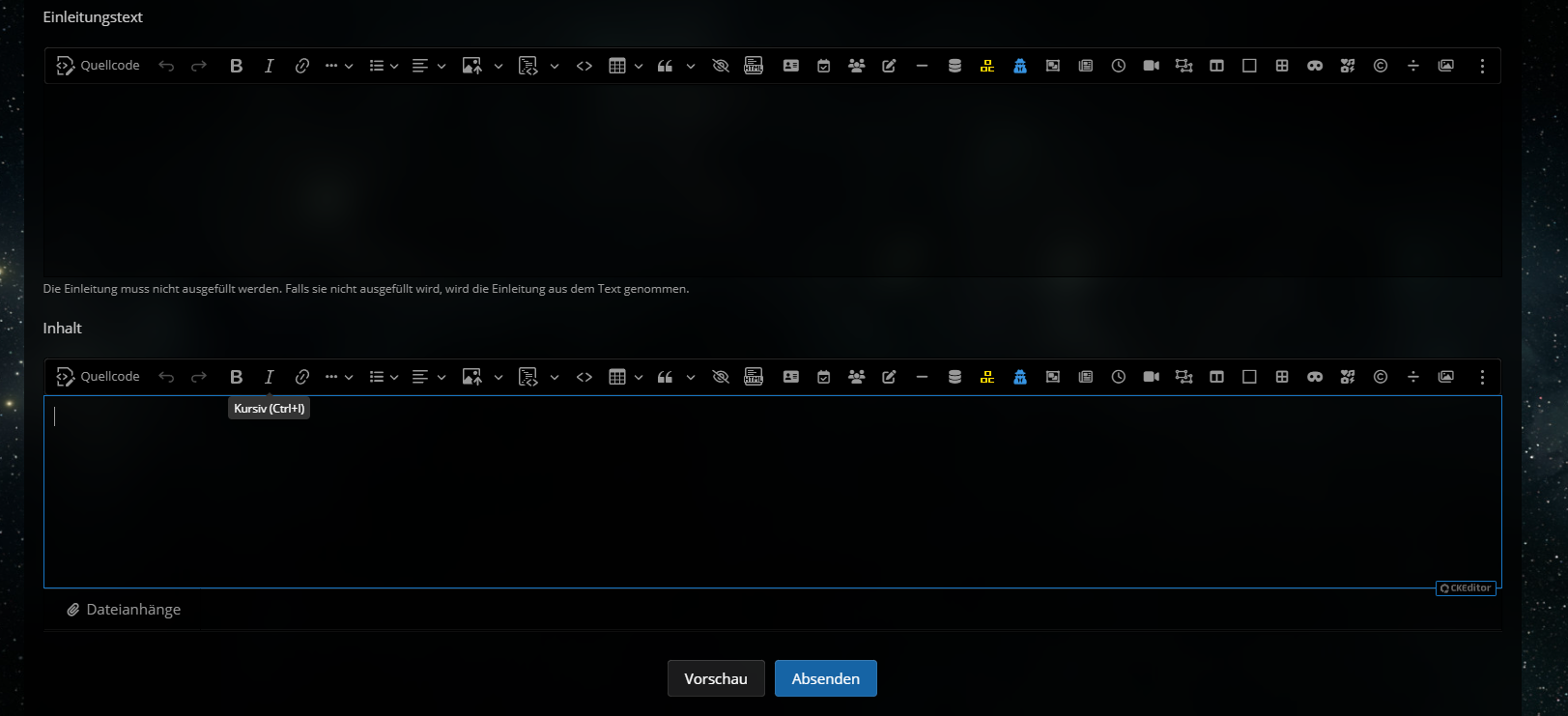Toggle the spoiler crossed-eye icon in Inhalt toolbar

[720, 377]
